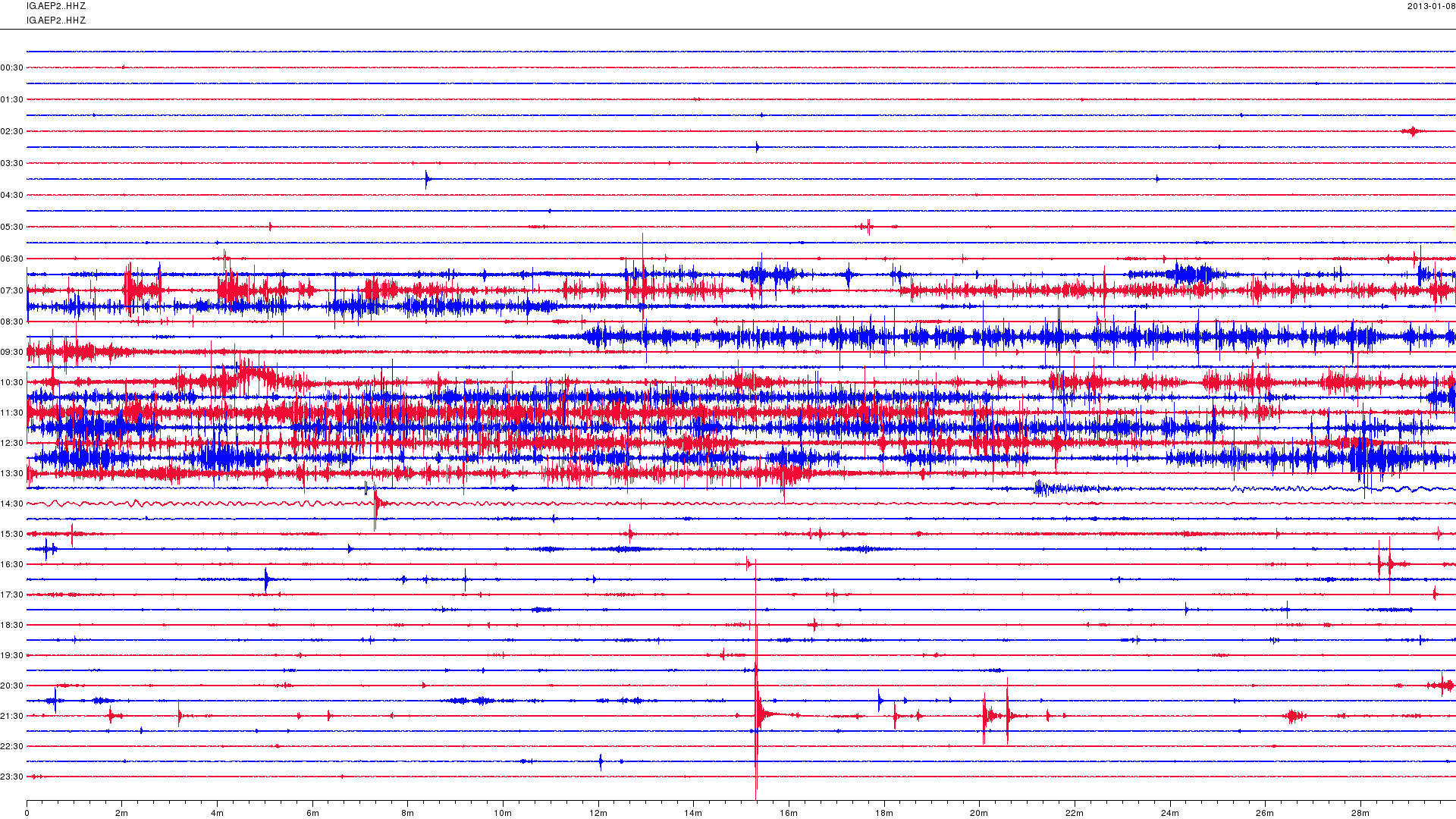Click the 18m axis tick label
Image resolution: width=1456 pixels, height=819 pixels.
click(884, 813)
